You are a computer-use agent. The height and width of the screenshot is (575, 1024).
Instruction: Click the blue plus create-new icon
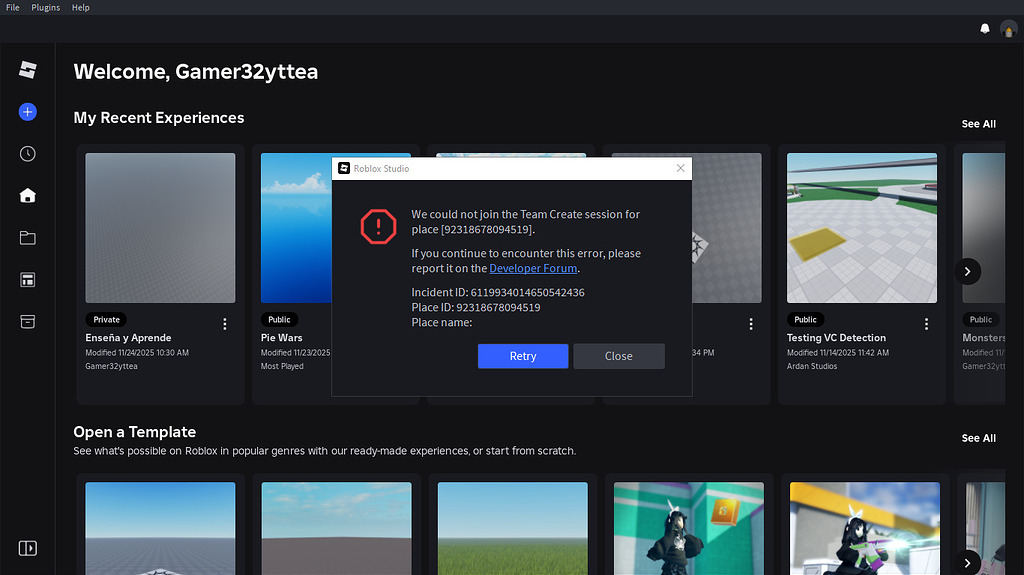coord(27,112)
